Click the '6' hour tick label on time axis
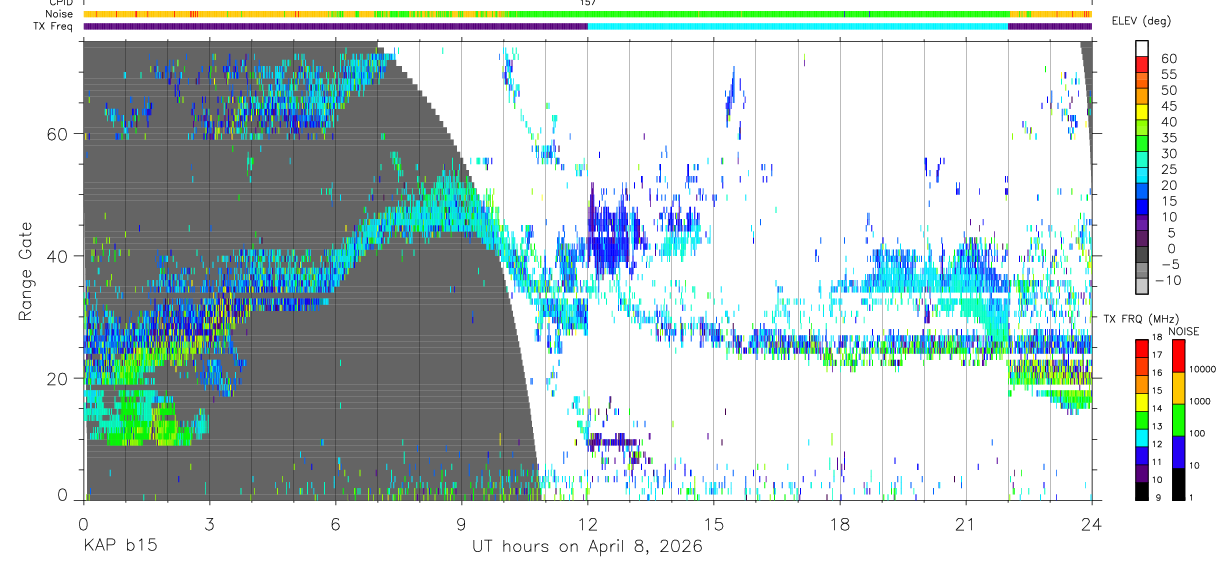Image resolution: width=1228 pixels, height=567 pixels. click(335, 523)
